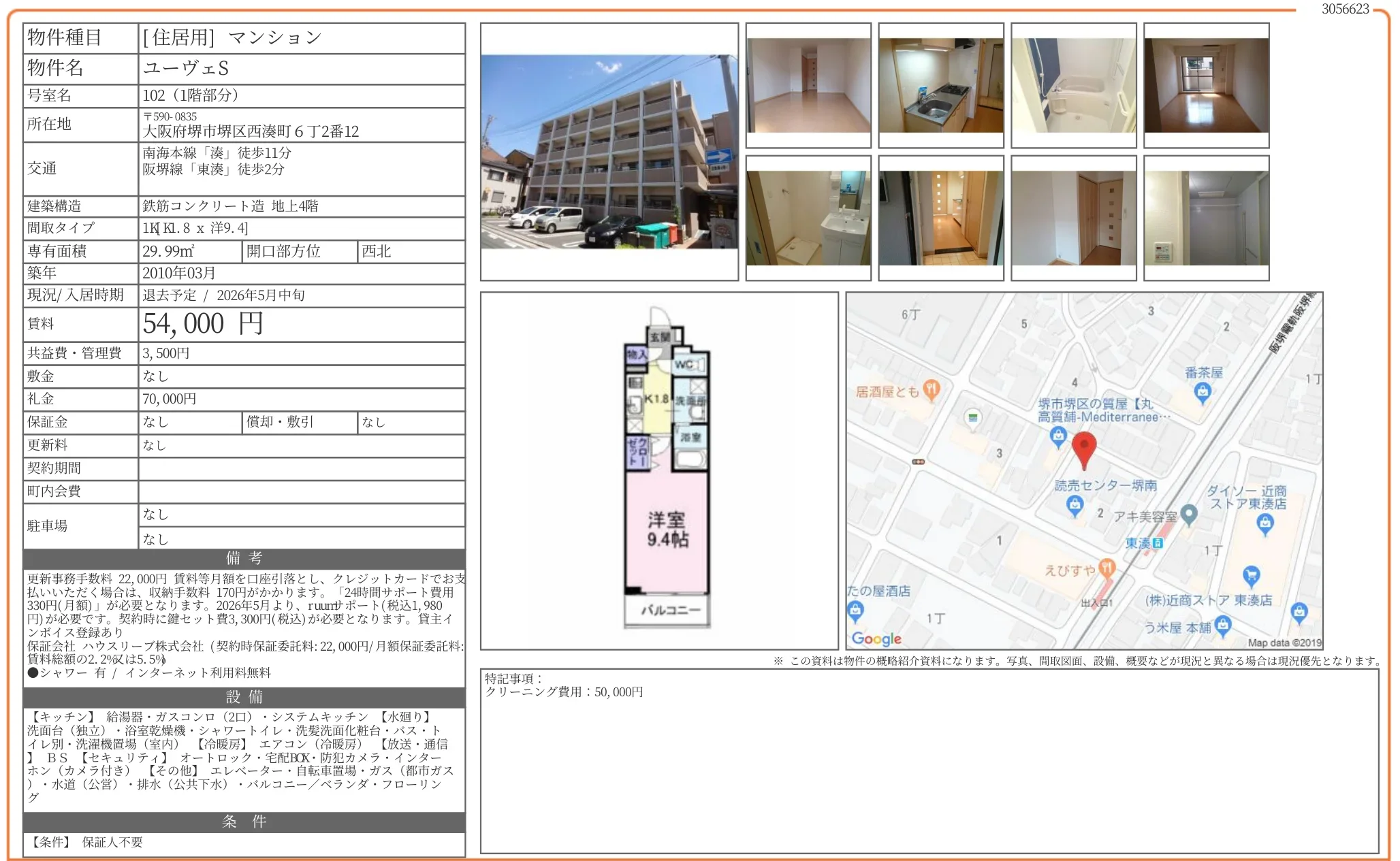
Task: Click the floor plan image
Action: [667, 470]
